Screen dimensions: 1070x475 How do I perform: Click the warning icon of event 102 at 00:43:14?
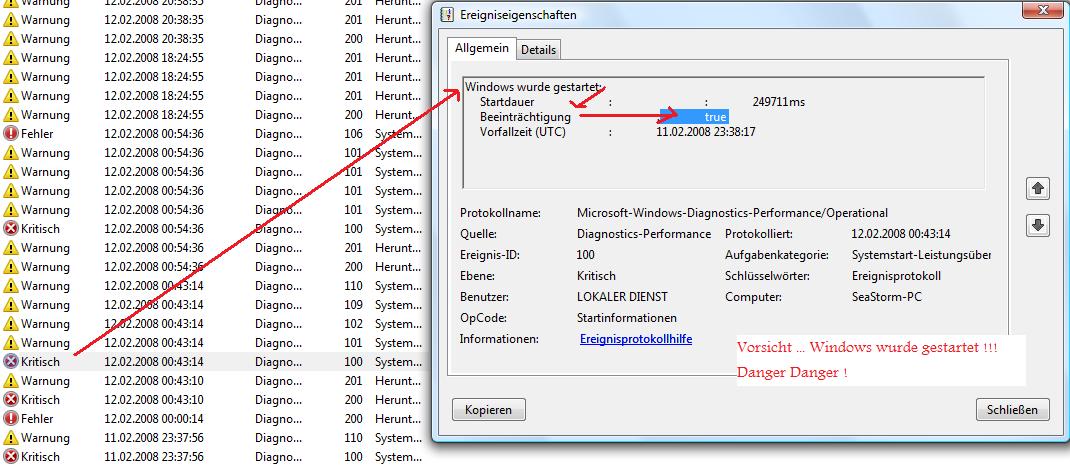[10, 323]
